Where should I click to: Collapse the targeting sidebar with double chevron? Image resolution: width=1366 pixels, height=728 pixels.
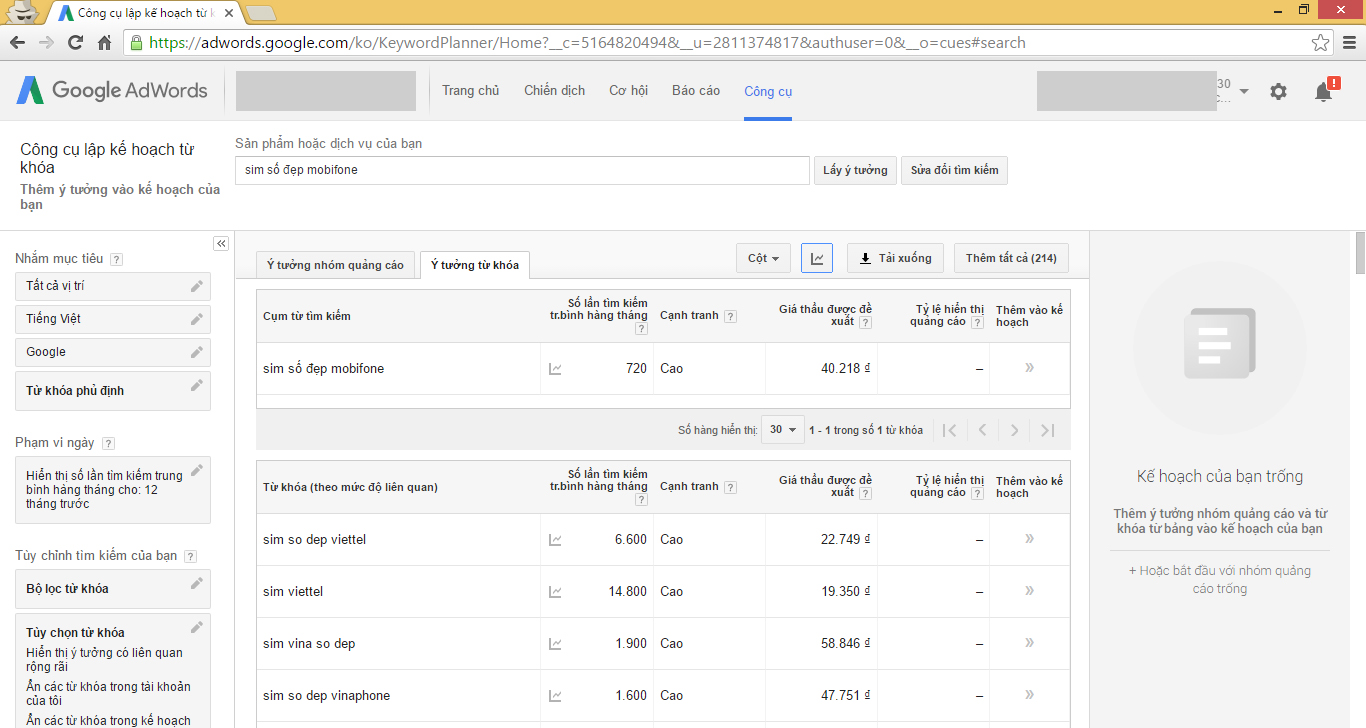pos(220,243)
